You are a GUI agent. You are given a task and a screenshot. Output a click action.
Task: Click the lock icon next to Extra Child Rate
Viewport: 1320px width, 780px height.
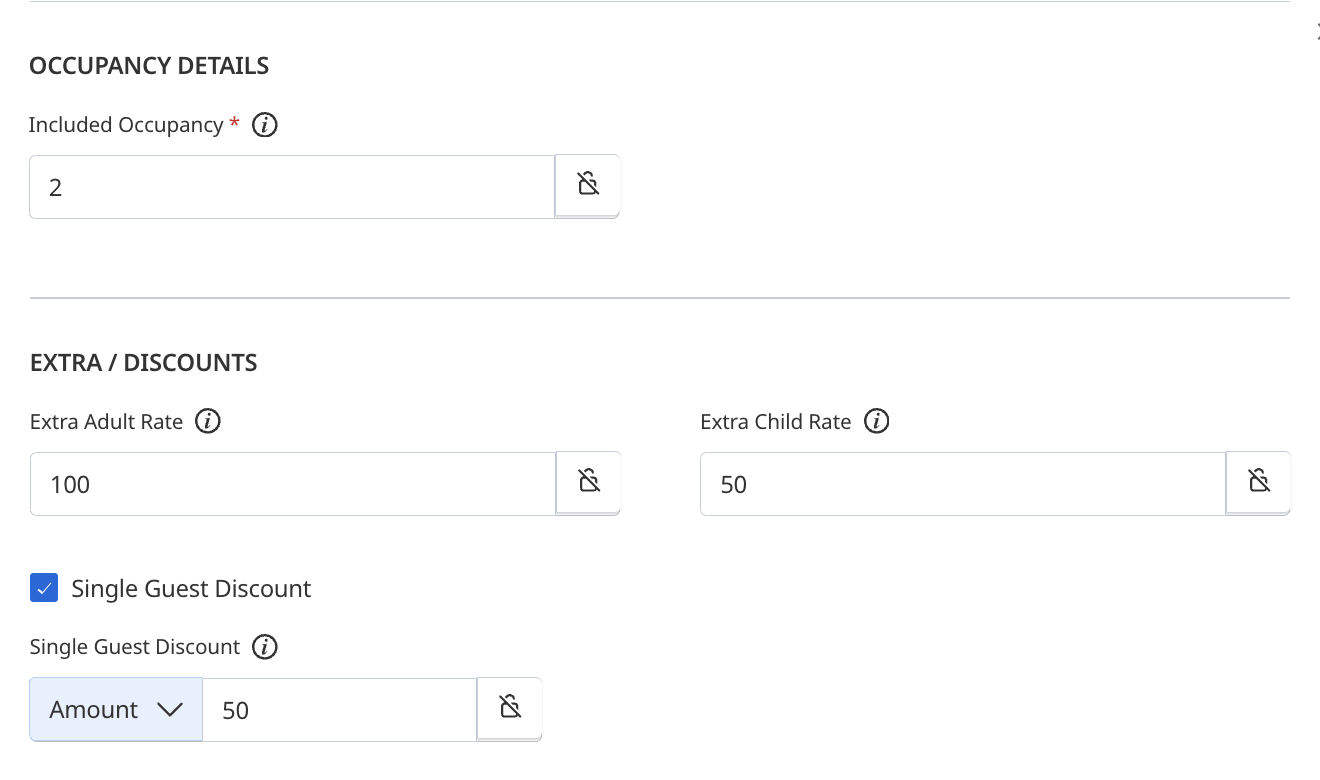1259,483
